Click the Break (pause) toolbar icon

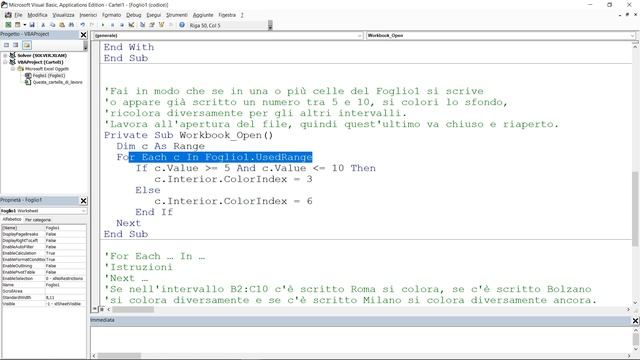[x=112, y=25]
